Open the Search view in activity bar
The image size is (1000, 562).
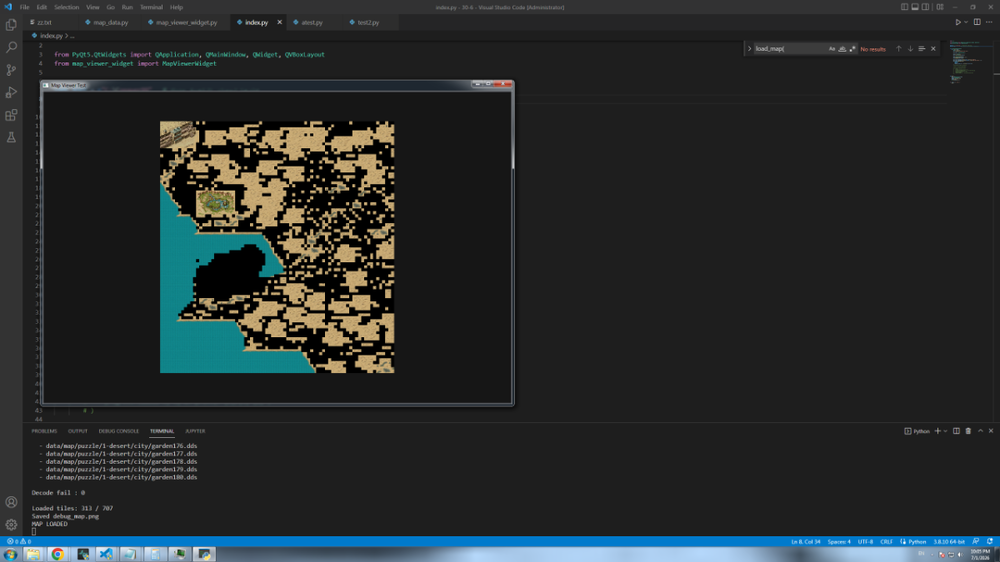(11, 47)
